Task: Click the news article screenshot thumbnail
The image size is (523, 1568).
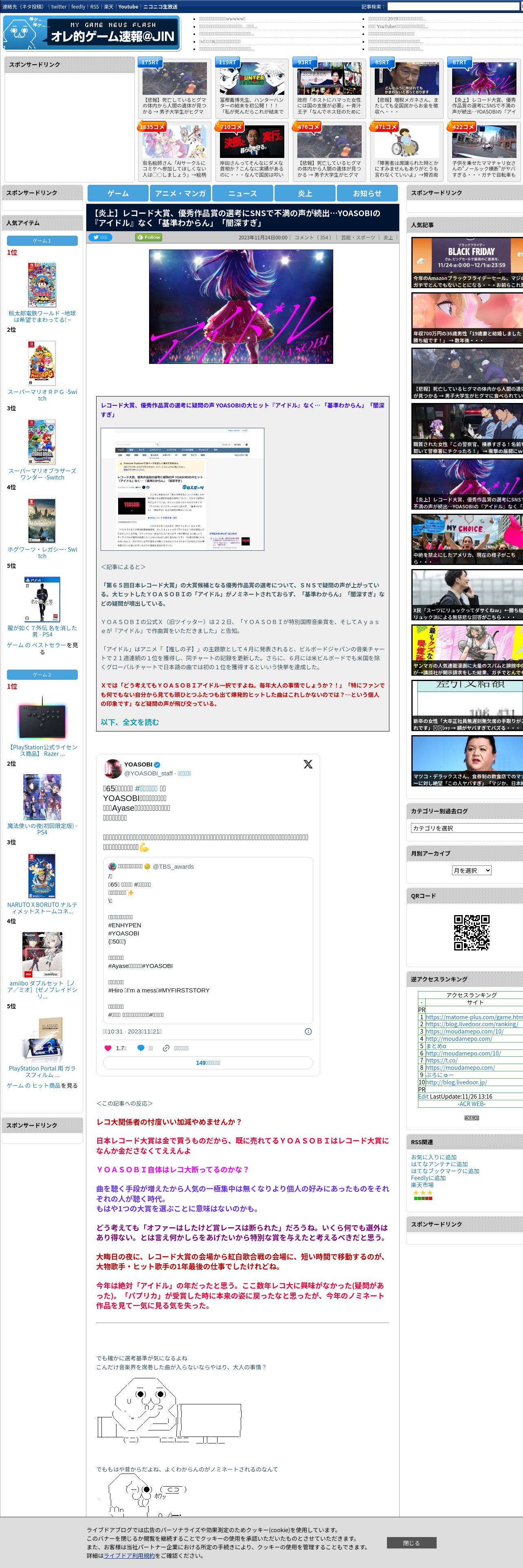Action: 182,489
